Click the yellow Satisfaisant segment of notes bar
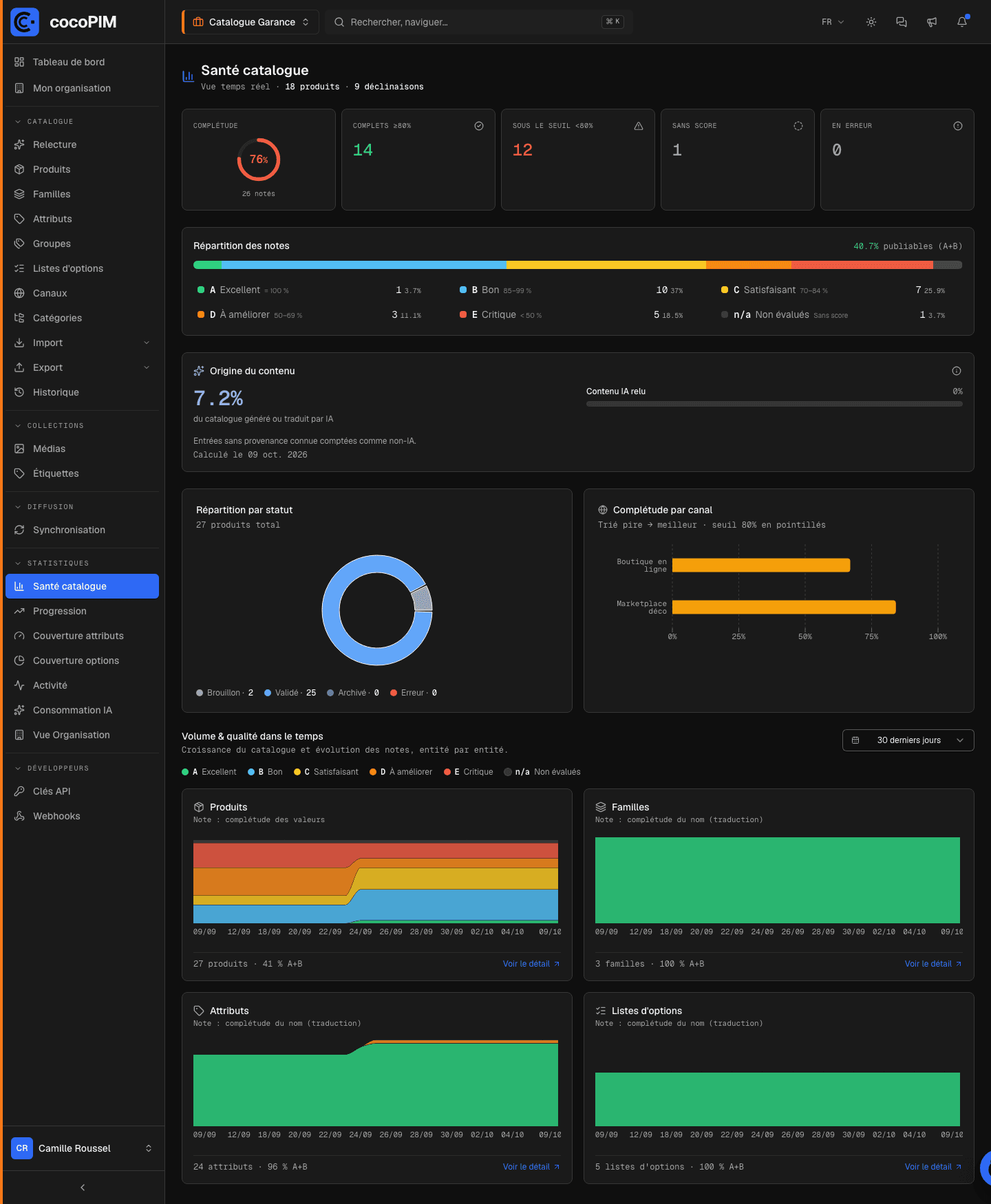 [x=606, y=265]
